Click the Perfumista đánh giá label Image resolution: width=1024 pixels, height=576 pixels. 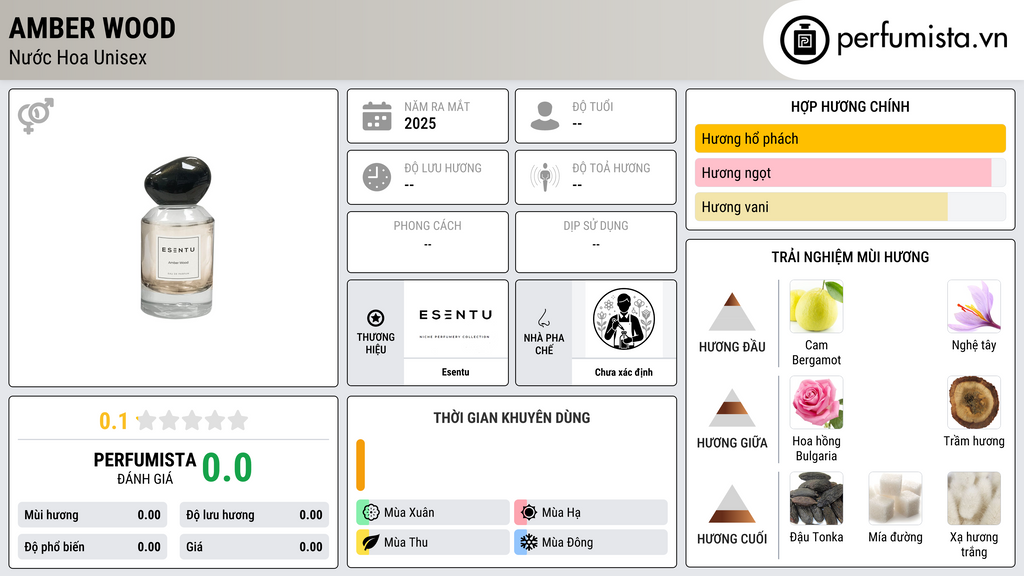[x=145, y=468]
